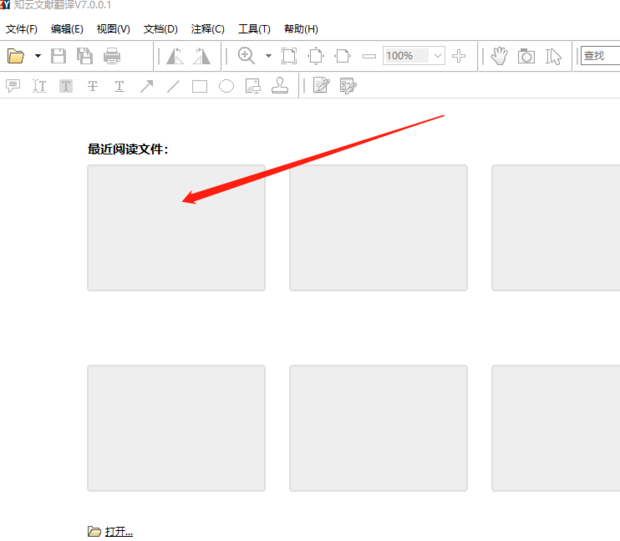This screenshot has height=541, width=620.
Task: Select the highlight text tool
Action: click(x=66, y=86)
